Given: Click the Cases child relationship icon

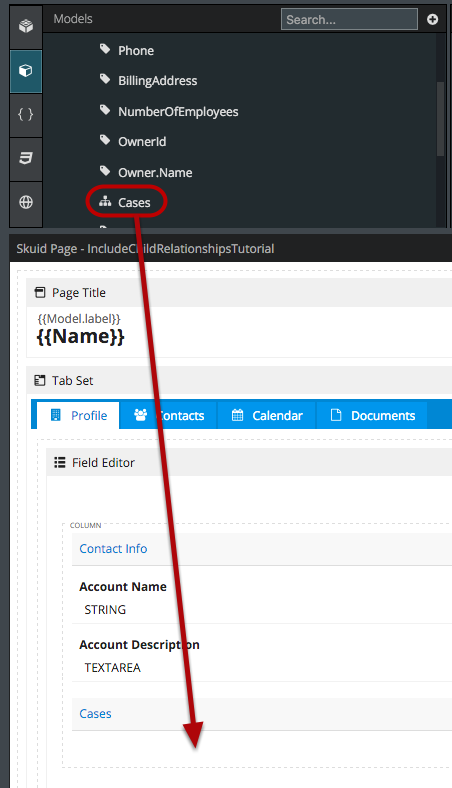Looking at the screenshot, I should point(105,202).
